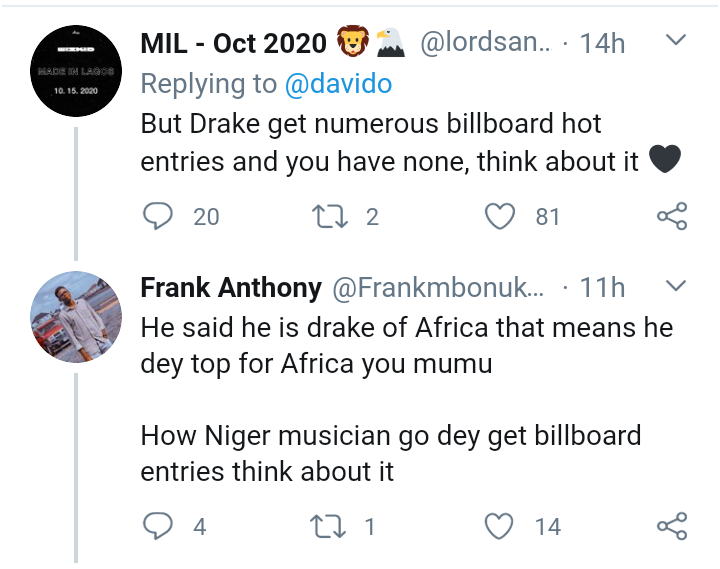This screenshot has height=569, width=720.
Task: Open the @Frankmbonuk... handle
Action: pyautogui.click(x=438, y=288)
